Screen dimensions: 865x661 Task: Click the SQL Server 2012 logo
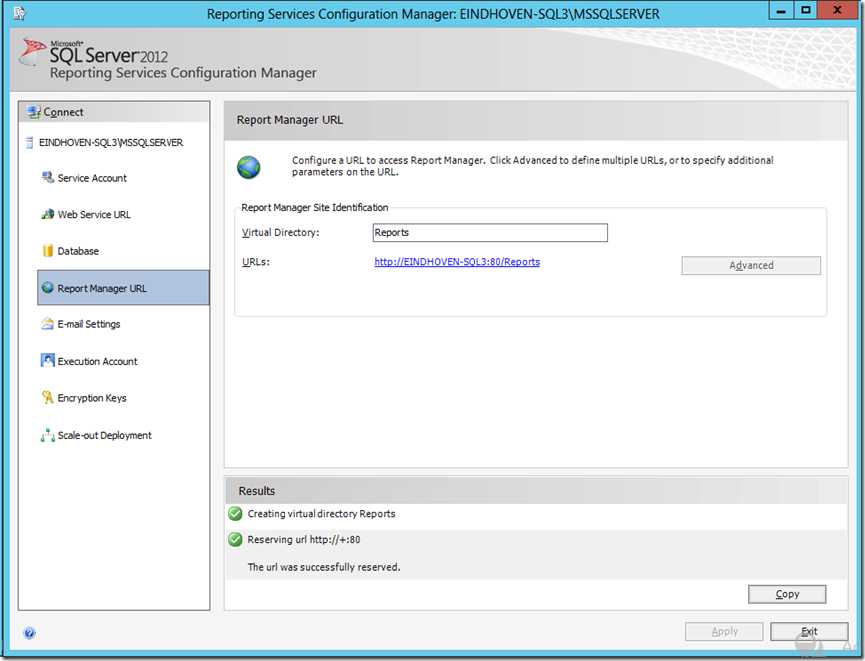(x=94, y=53)
